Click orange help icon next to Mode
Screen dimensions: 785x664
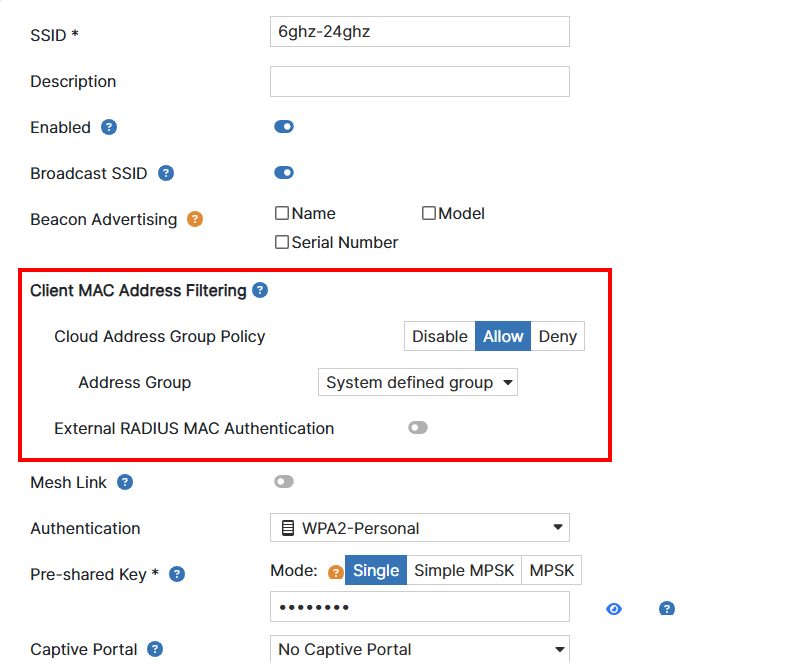click(x=336, y=573)
